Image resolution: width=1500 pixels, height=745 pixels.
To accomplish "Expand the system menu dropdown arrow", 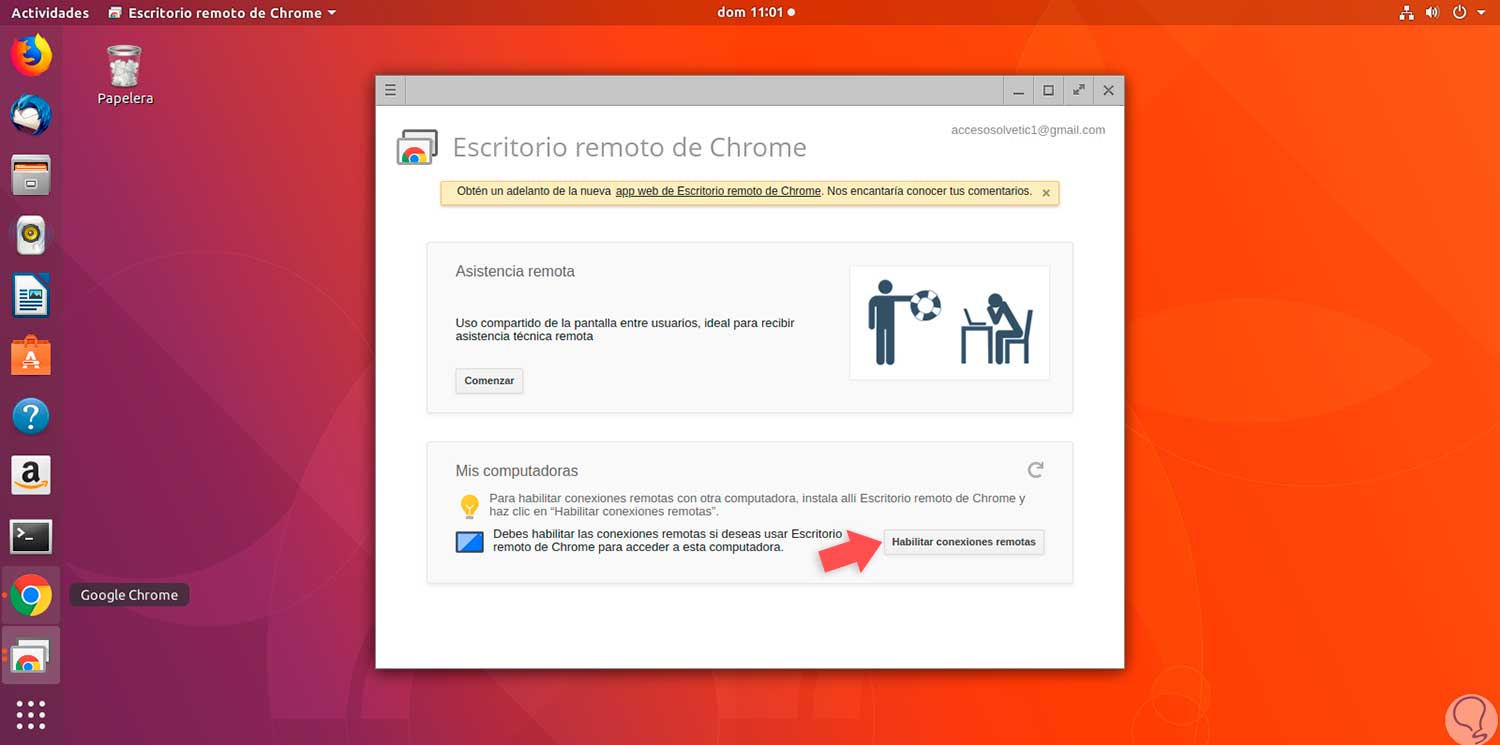I will 1481,13.
